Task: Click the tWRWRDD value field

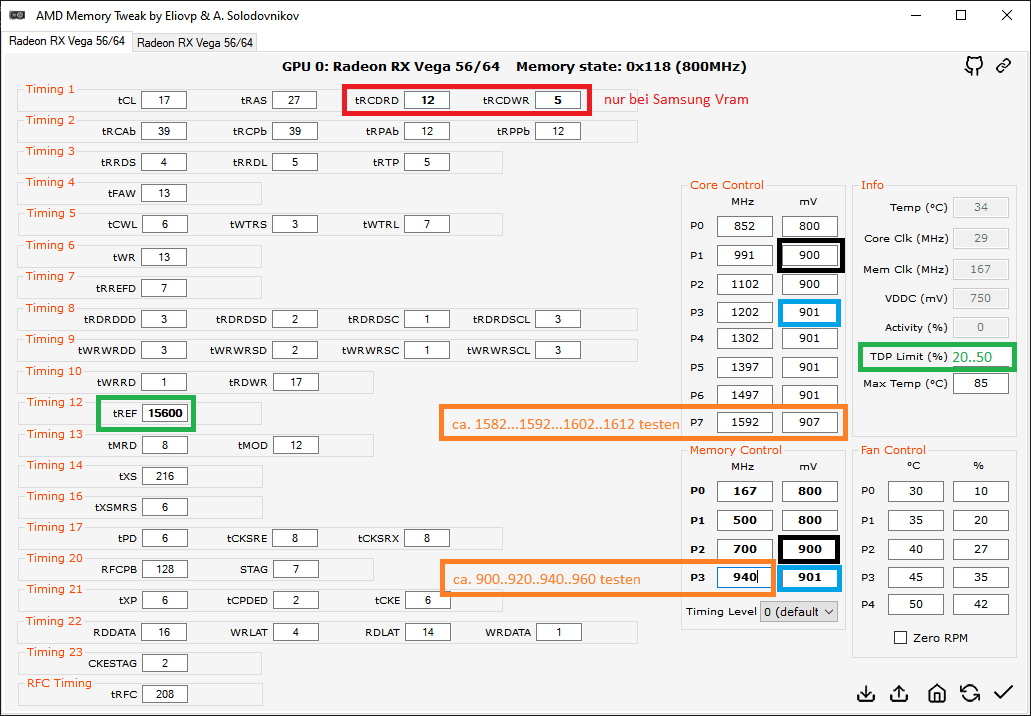Action: pos(164,350)
